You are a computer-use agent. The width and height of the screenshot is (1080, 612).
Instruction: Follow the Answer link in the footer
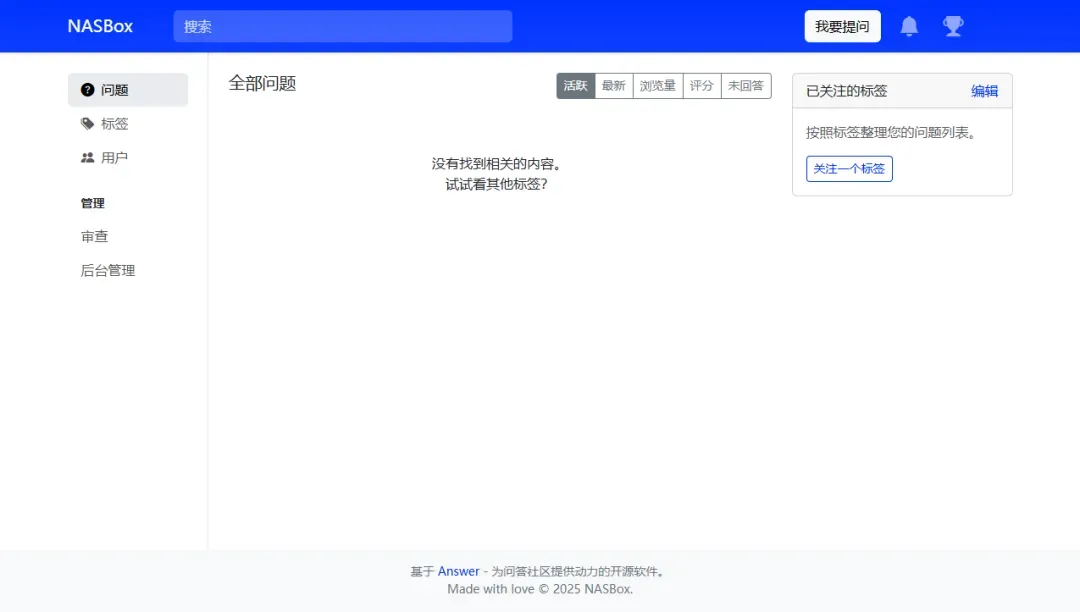coord(459,572)
